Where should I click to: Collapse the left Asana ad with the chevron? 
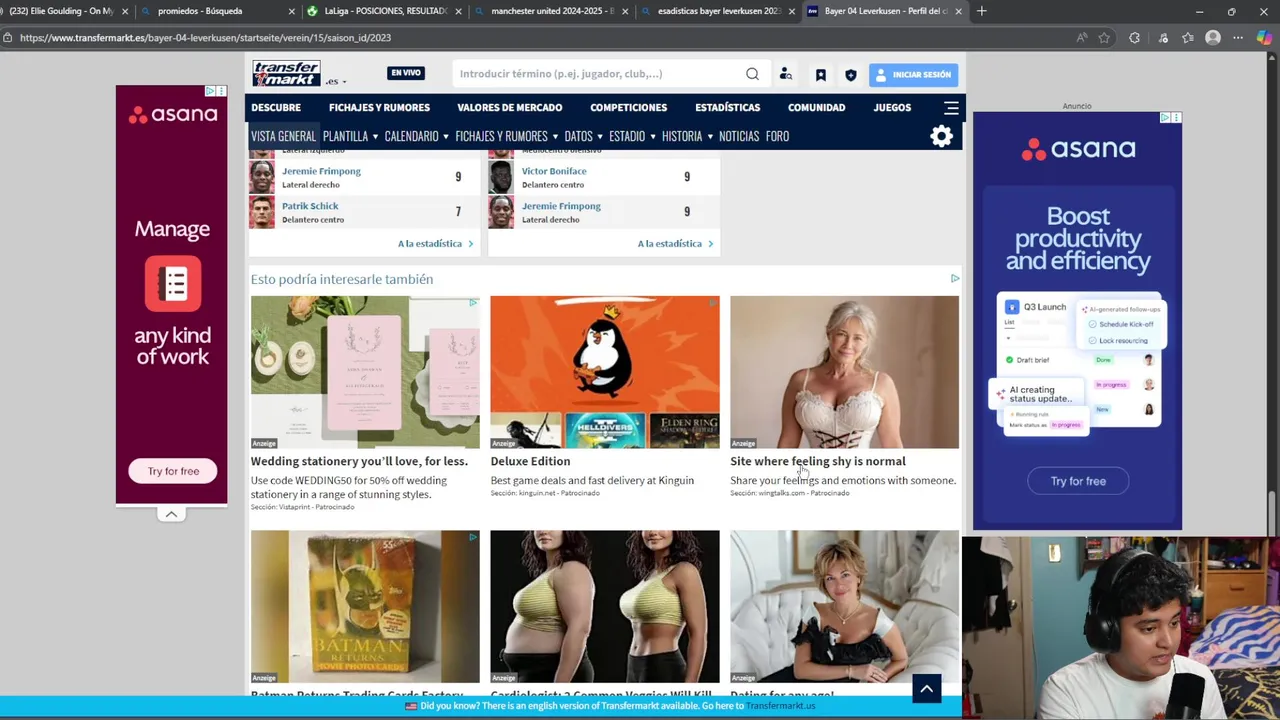[171, 514]
